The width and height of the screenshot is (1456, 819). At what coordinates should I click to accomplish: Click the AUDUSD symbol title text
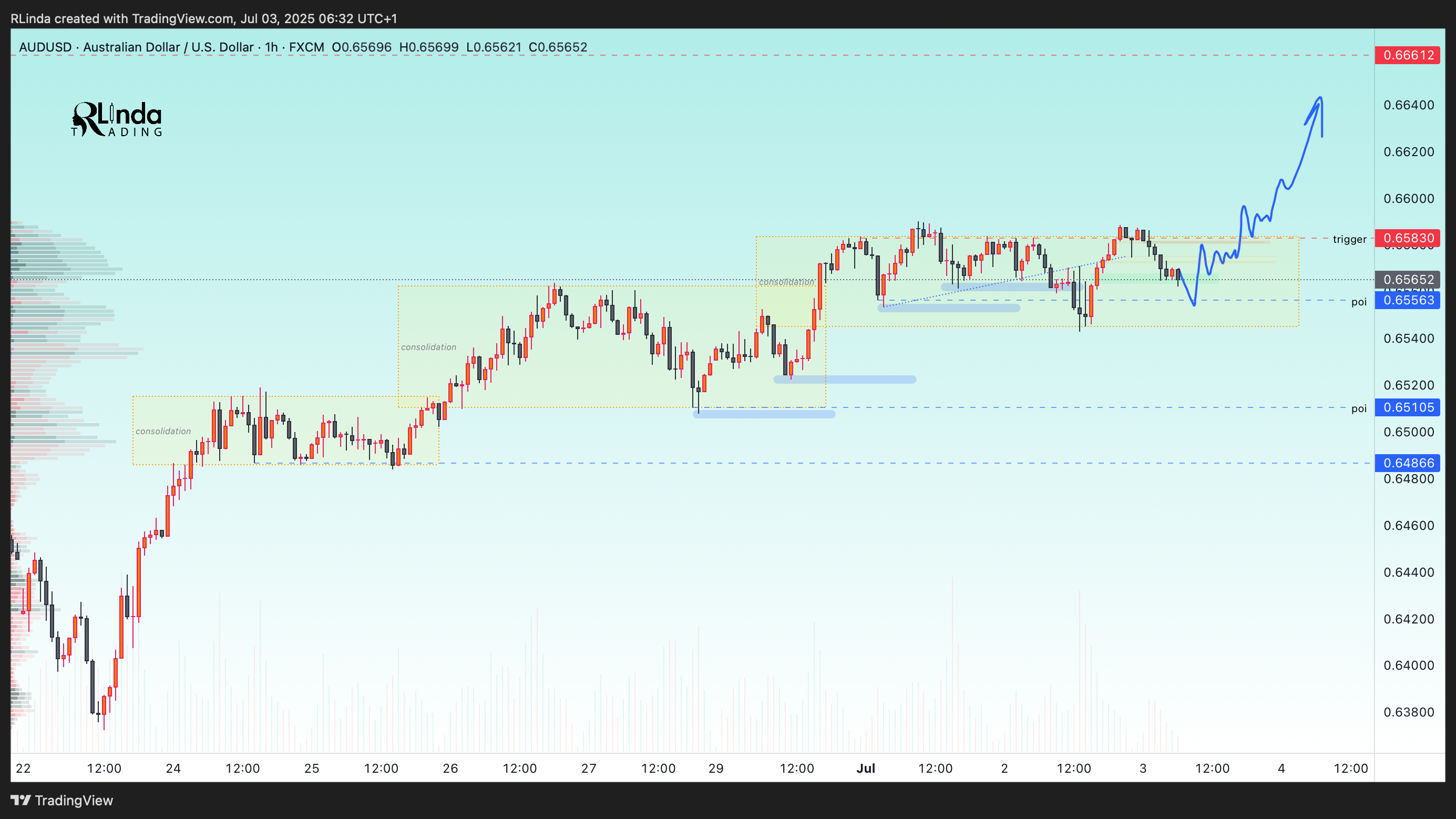(x=45, y=47)
